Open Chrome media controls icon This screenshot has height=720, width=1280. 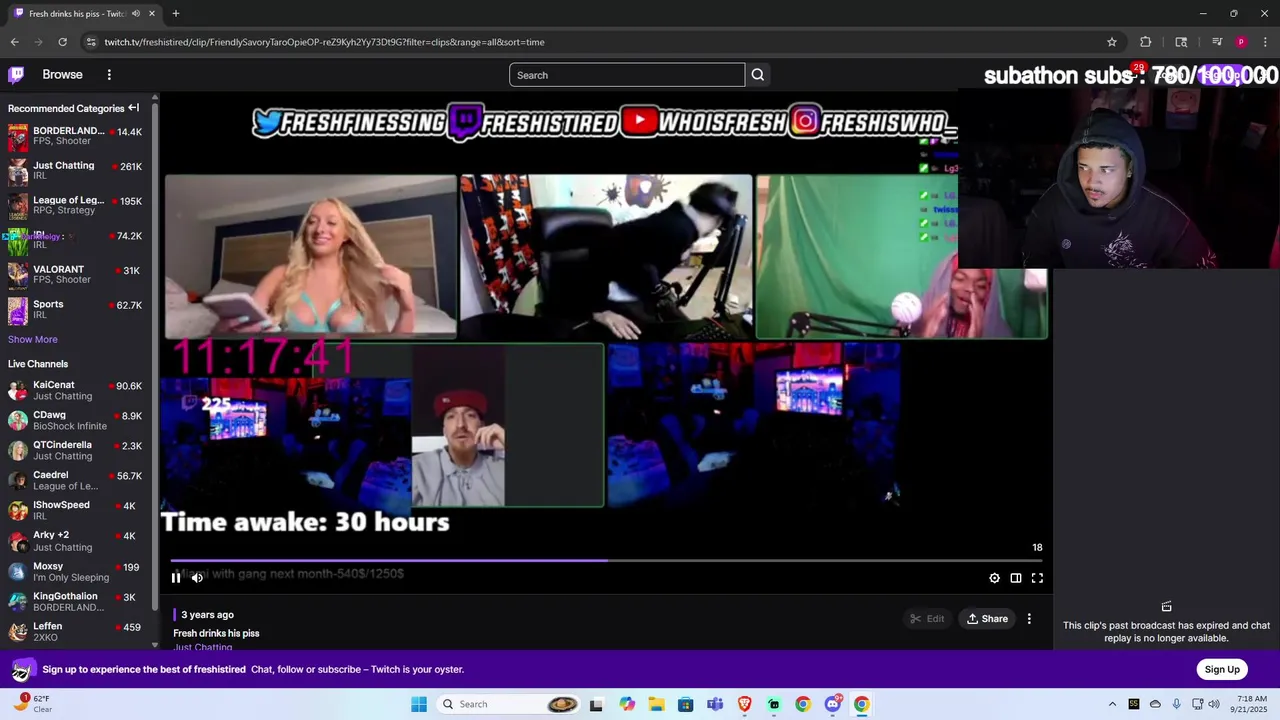(x=1217, y=42)
